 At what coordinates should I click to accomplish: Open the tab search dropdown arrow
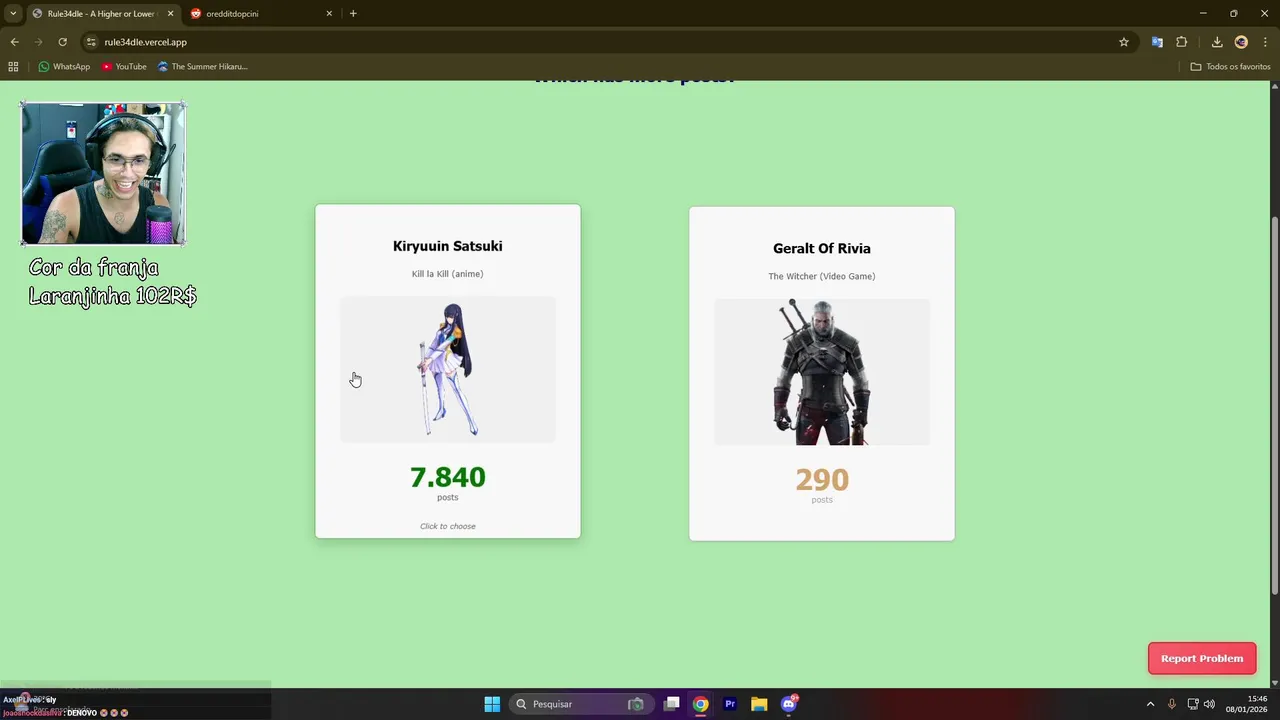coord(12,14)
